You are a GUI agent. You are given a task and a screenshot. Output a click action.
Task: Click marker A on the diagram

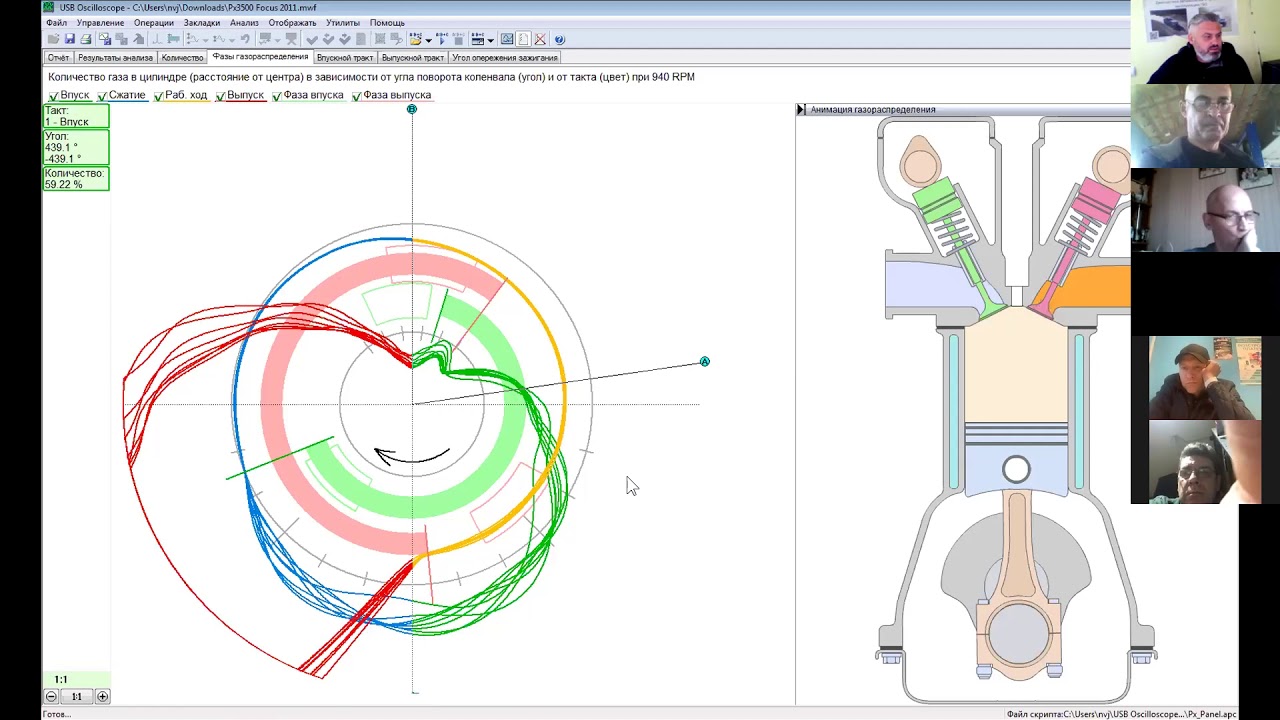tap(704, 361)
